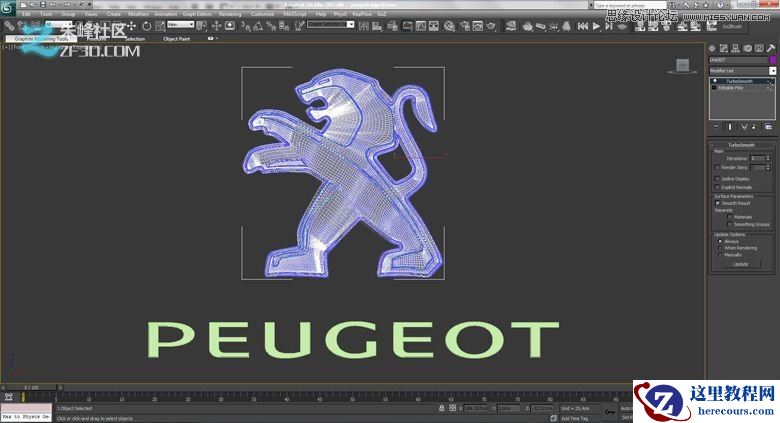Adjust Iterations spinner arrows

coord(768,158)
